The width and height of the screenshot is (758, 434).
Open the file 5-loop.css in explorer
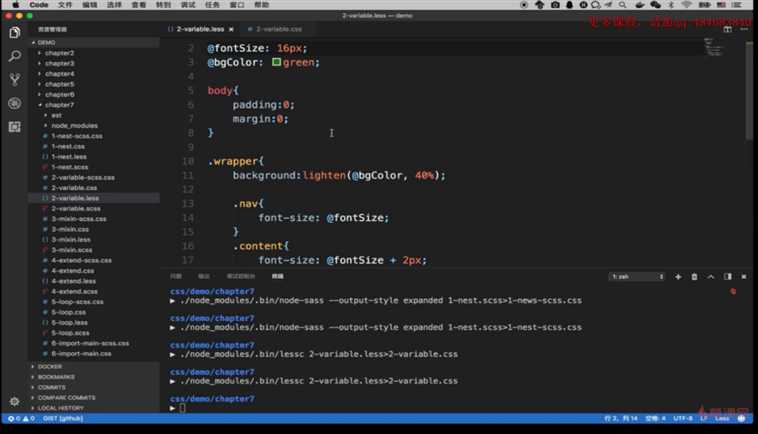coord(69,312)
